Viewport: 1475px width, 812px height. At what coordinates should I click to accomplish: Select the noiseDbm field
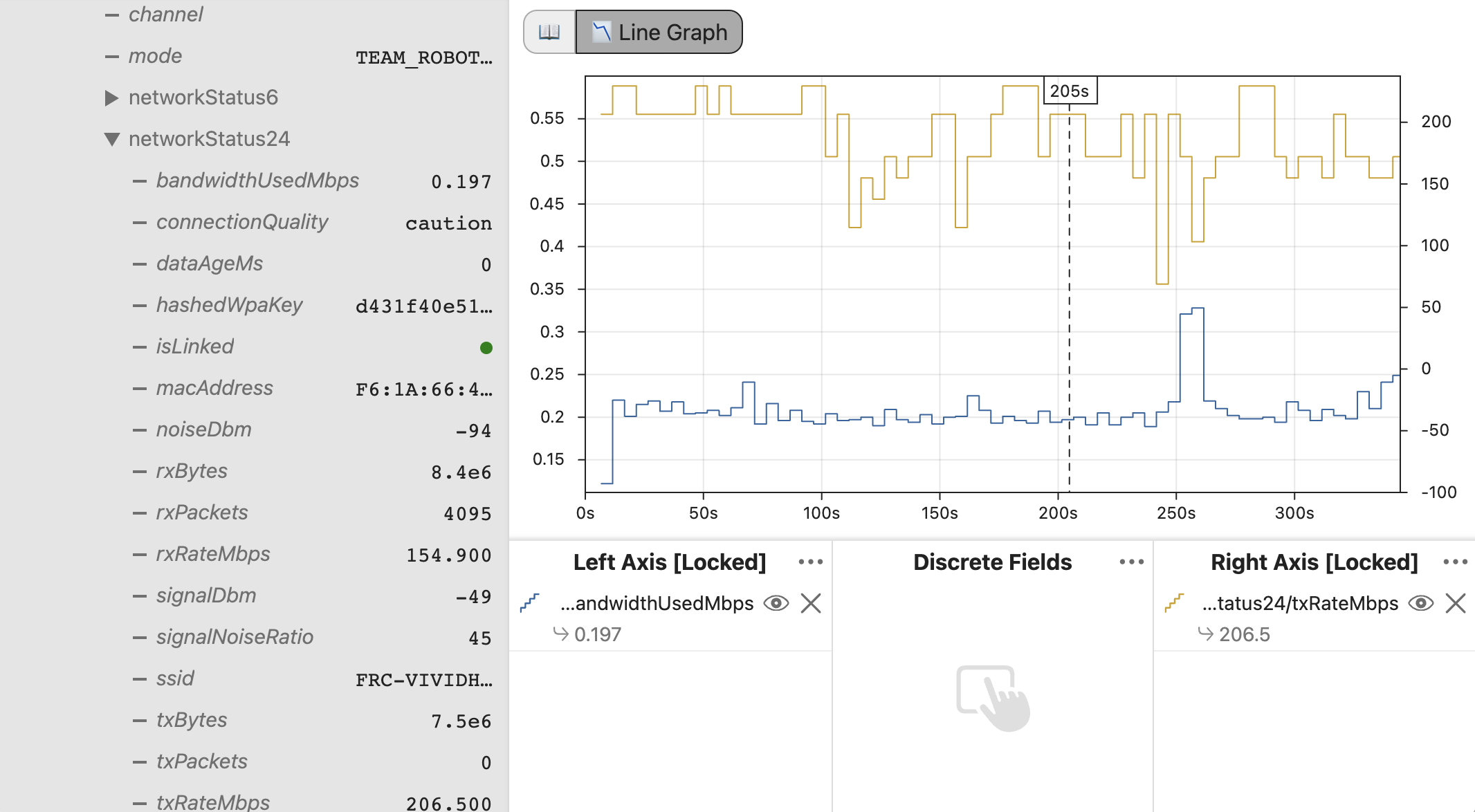204,430
